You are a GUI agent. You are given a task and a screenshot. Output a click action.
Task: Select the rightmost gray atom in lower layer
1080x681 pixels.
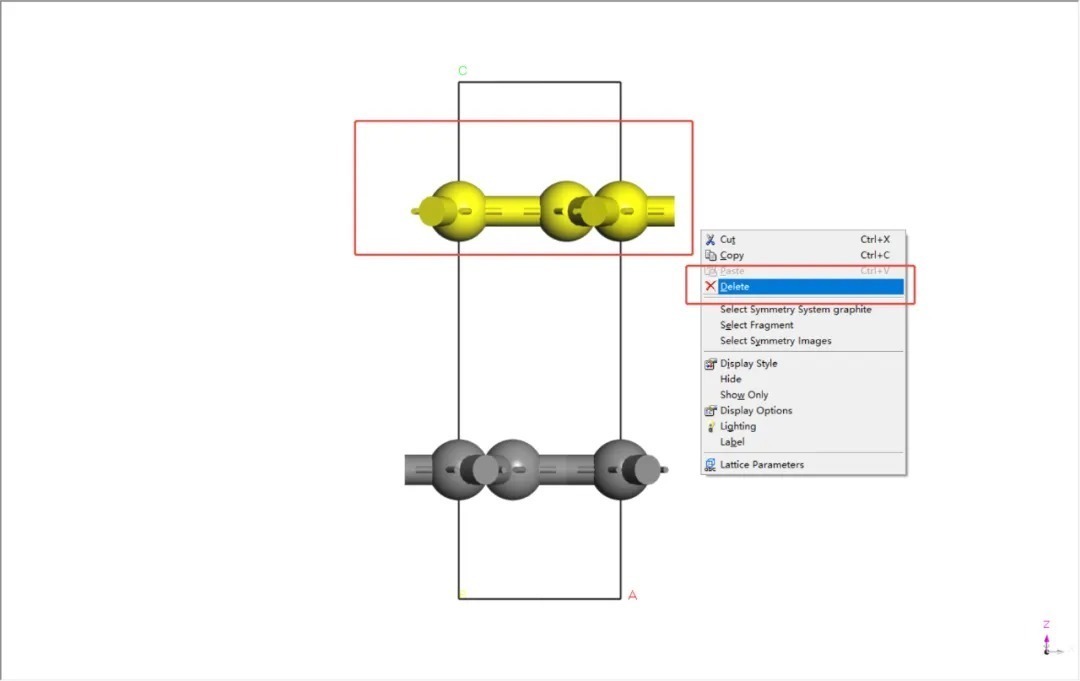(x=621, y=468)
